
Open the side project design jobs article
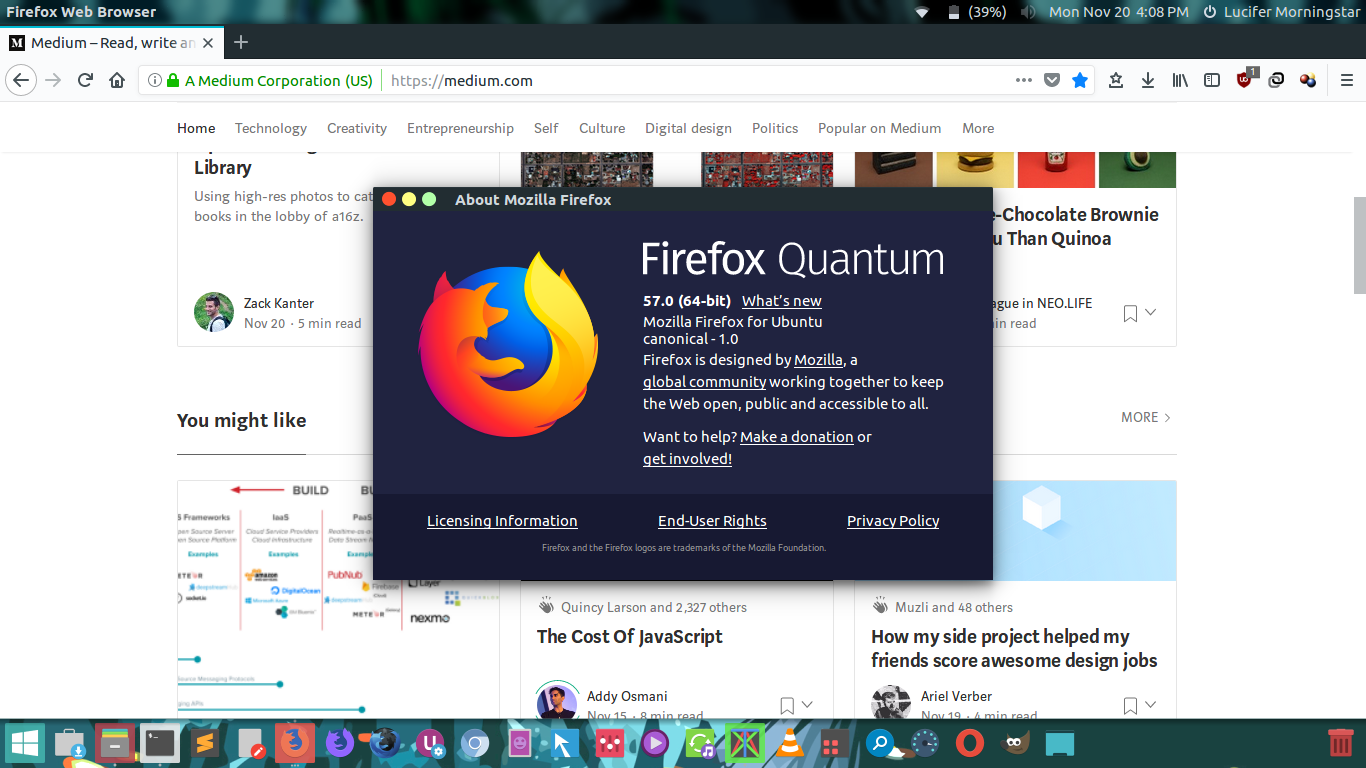point(1014,649)
